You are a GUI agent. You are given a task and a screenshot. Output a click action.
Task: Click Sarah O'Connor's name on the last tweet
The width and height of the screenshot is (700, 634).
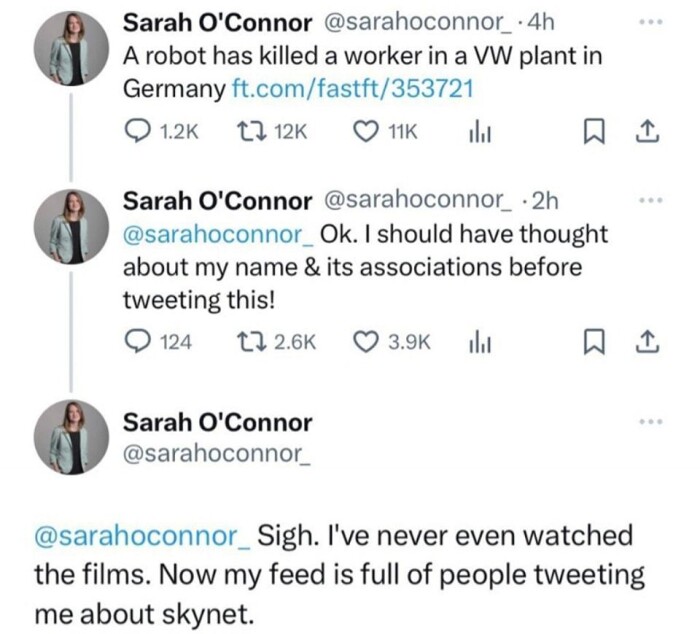click(217, 422)
